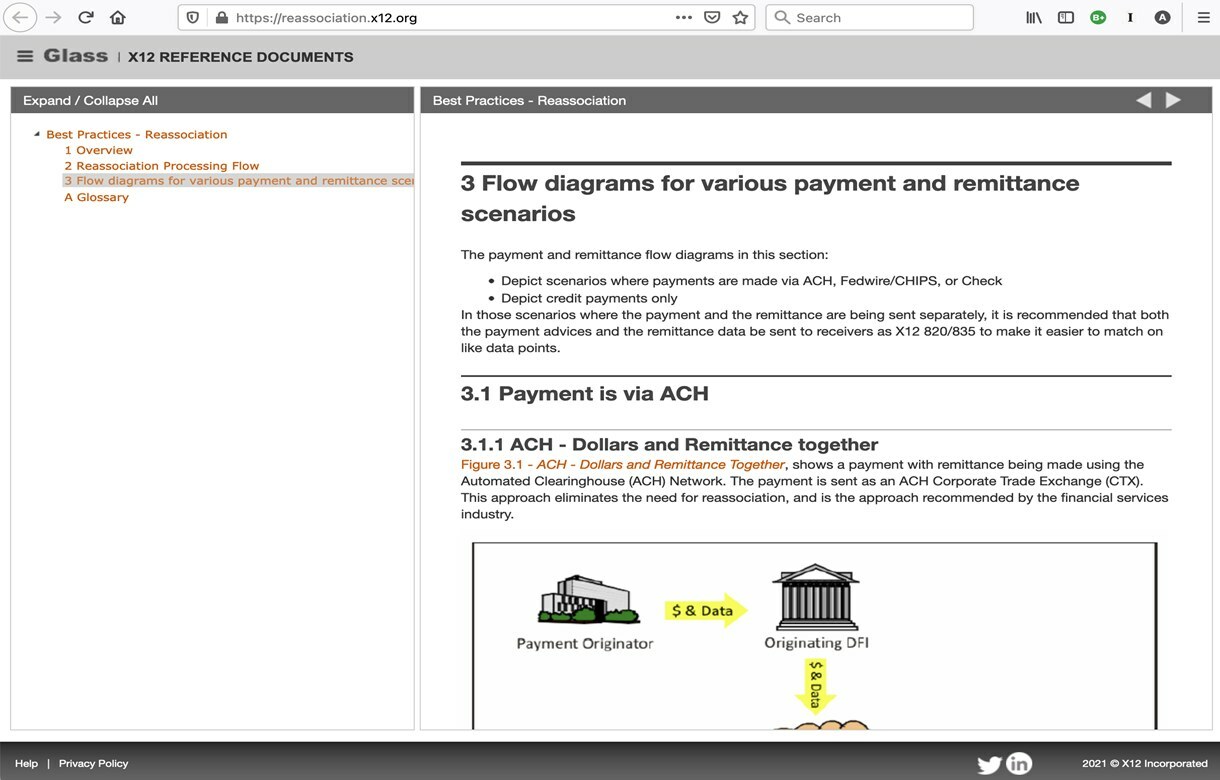Open X12 Twitter icon in footer
This screenshot has height=780, width=1220.
coord(989,764)
